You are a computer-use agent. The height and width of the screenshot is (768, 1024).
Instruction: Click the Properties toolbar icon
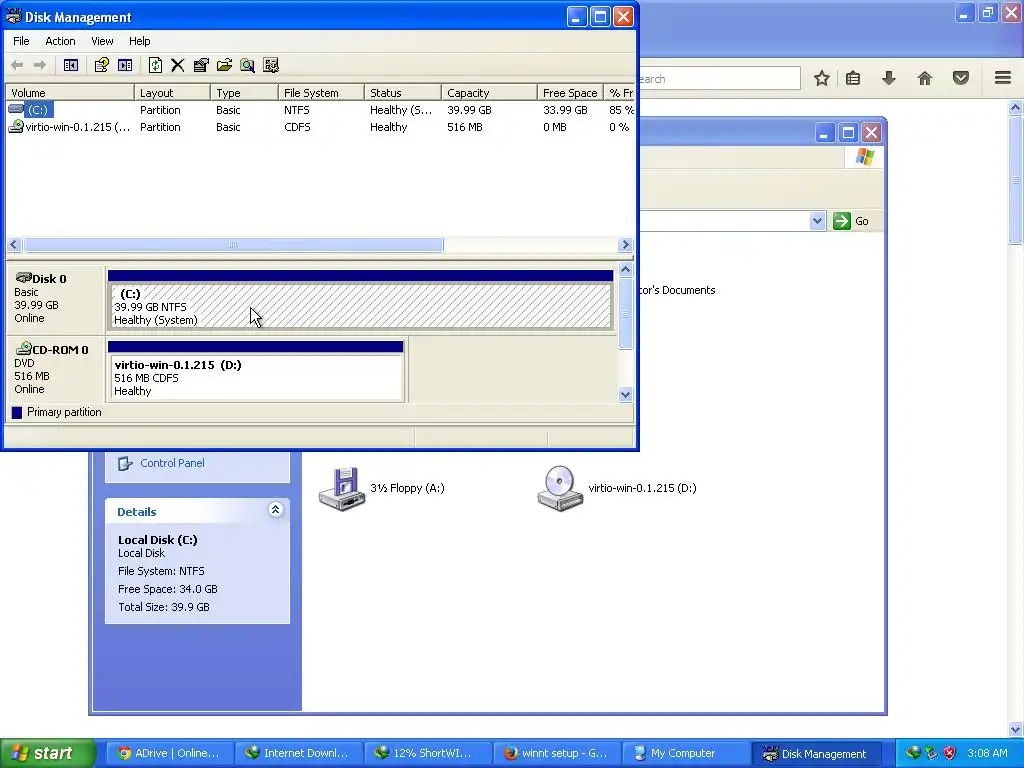pos(201,65)
